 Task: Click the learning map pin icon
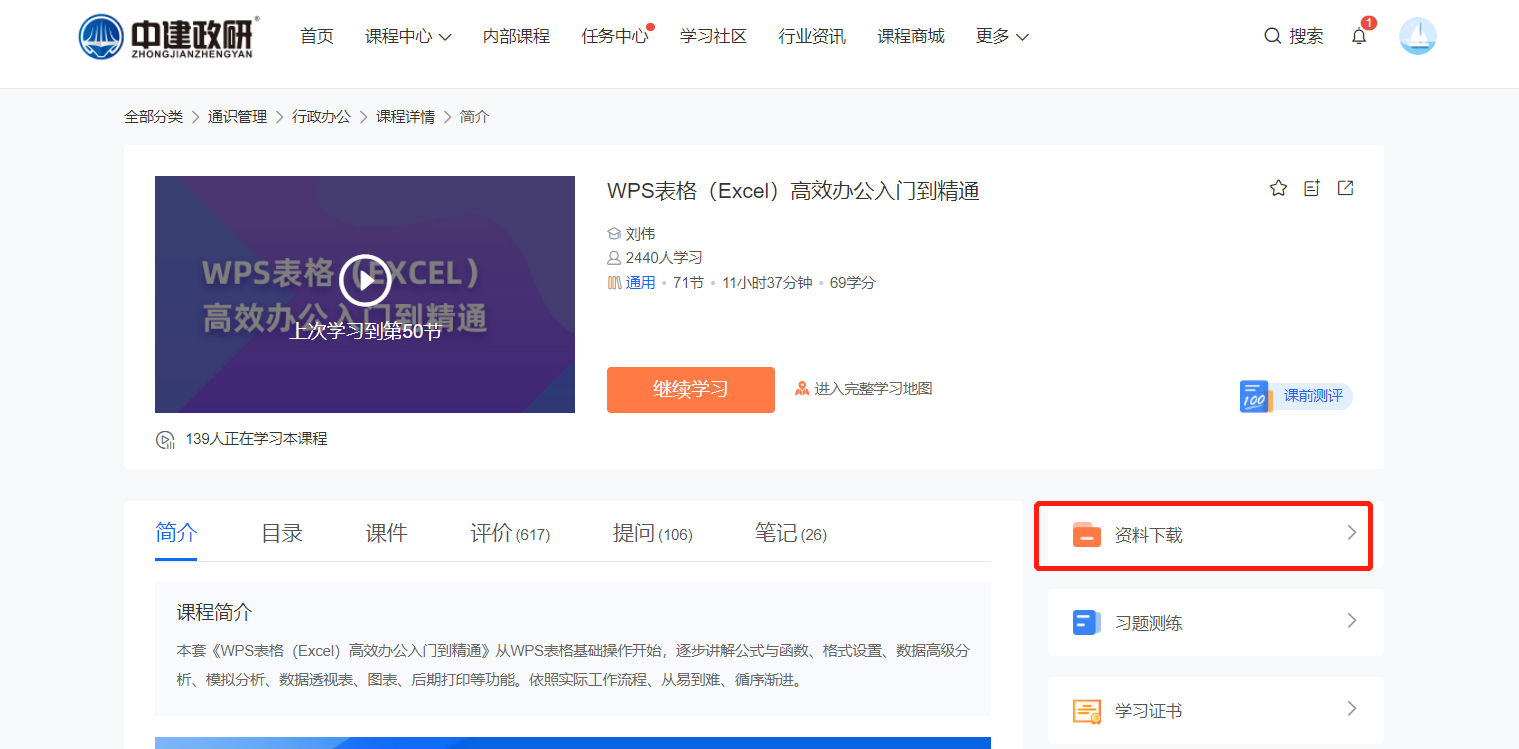click(x=802, y=389)
